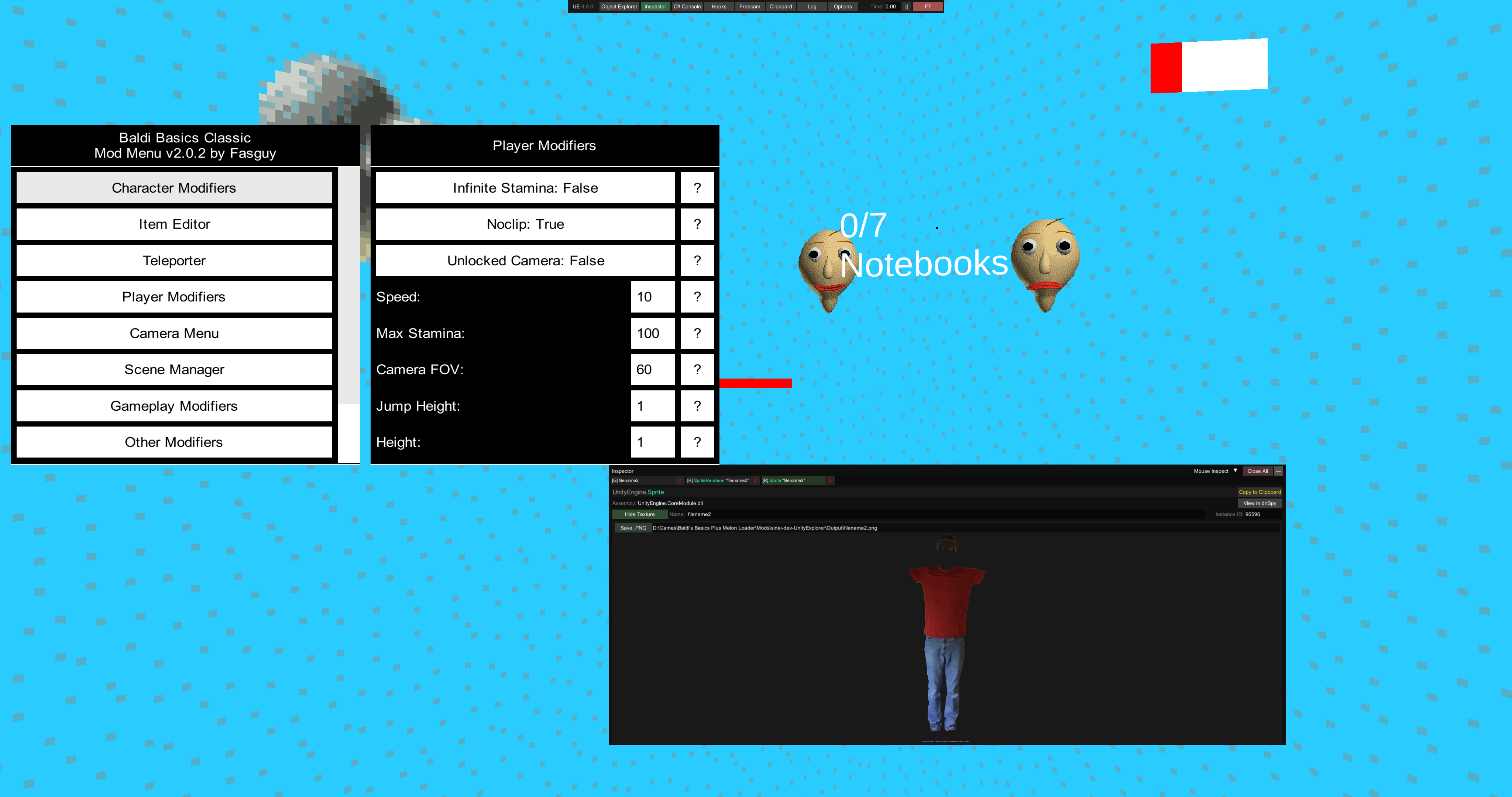Image resolution: width=1512 pixels, height=797 pixels.
Task: Click the Camera Menu option
Action: pos(173,333)
